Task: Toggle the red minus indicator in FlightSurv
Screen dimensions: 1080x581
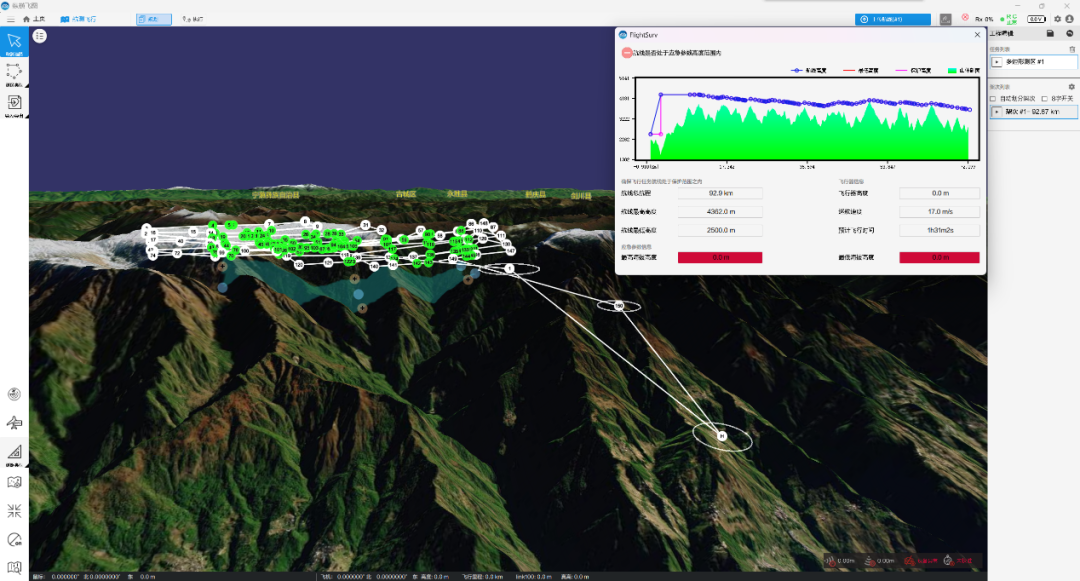Action: tap(626, 53)
